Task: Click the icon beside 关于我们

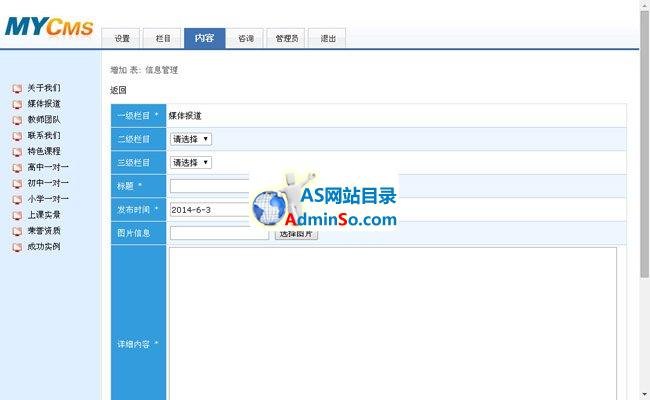Action: [17, 88]
